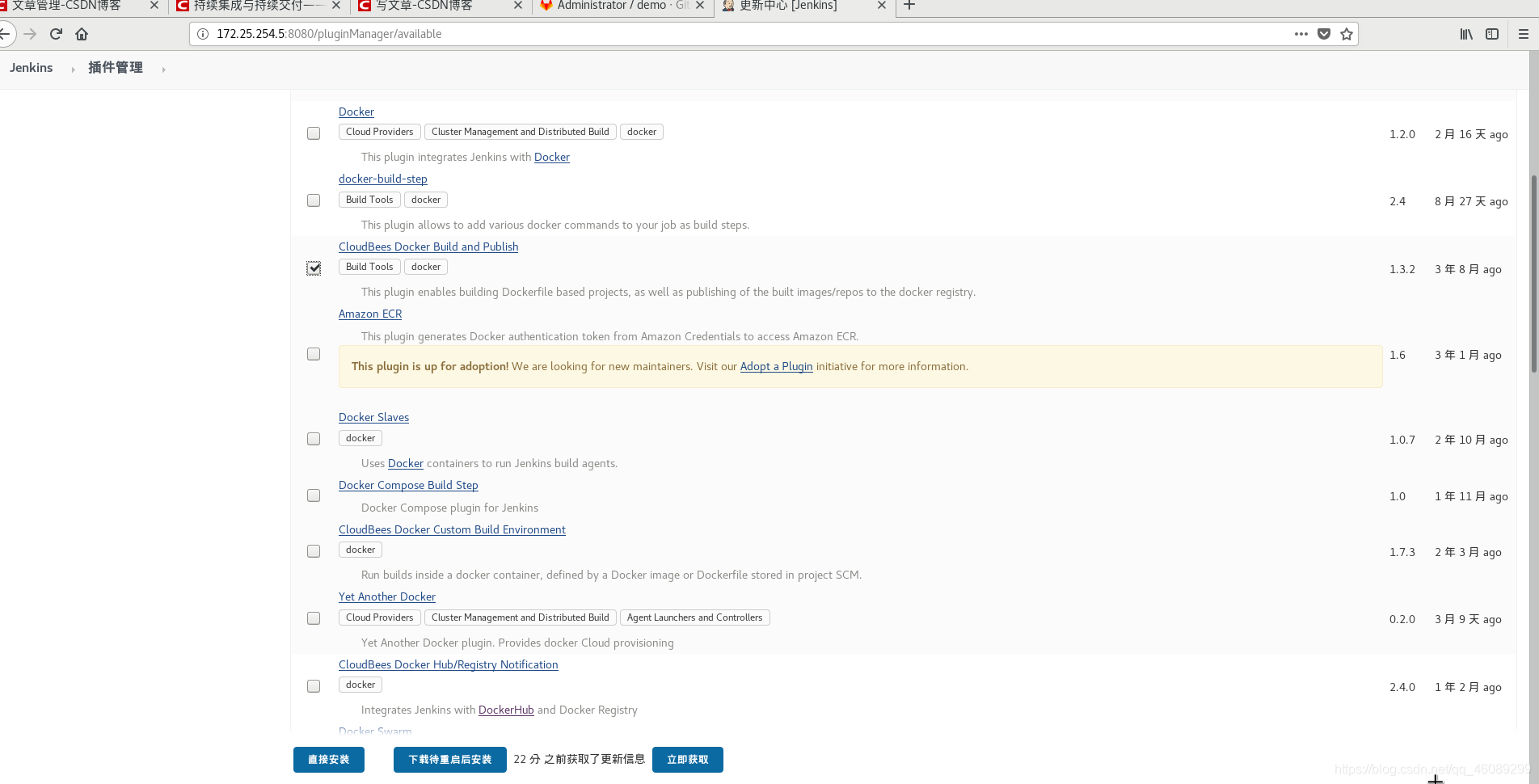Check CloudBees Docker Hub/Registry Notification checkbox
1539x784 pixels.
[x=314, y=686]
